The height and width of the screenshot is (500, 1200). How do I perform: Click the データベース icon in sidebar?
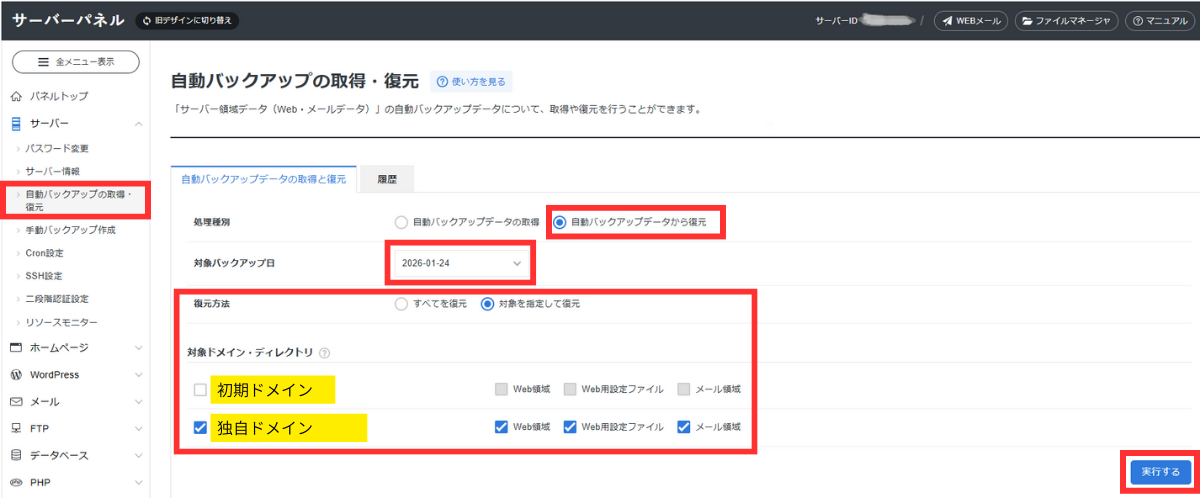click(x=16, y=456)
